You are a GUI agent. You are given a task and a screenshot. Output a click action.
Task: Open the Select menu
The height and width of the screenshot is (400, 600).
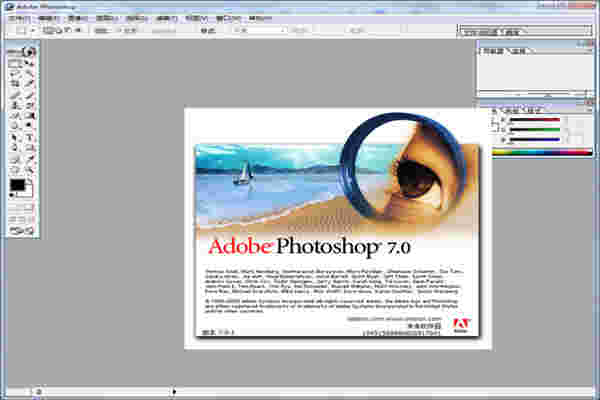click(x=137, y=18)
